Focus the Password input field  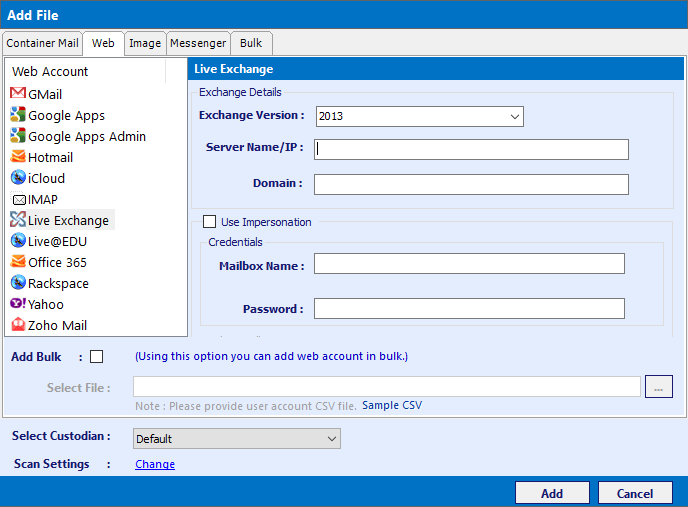click(469, 308)
